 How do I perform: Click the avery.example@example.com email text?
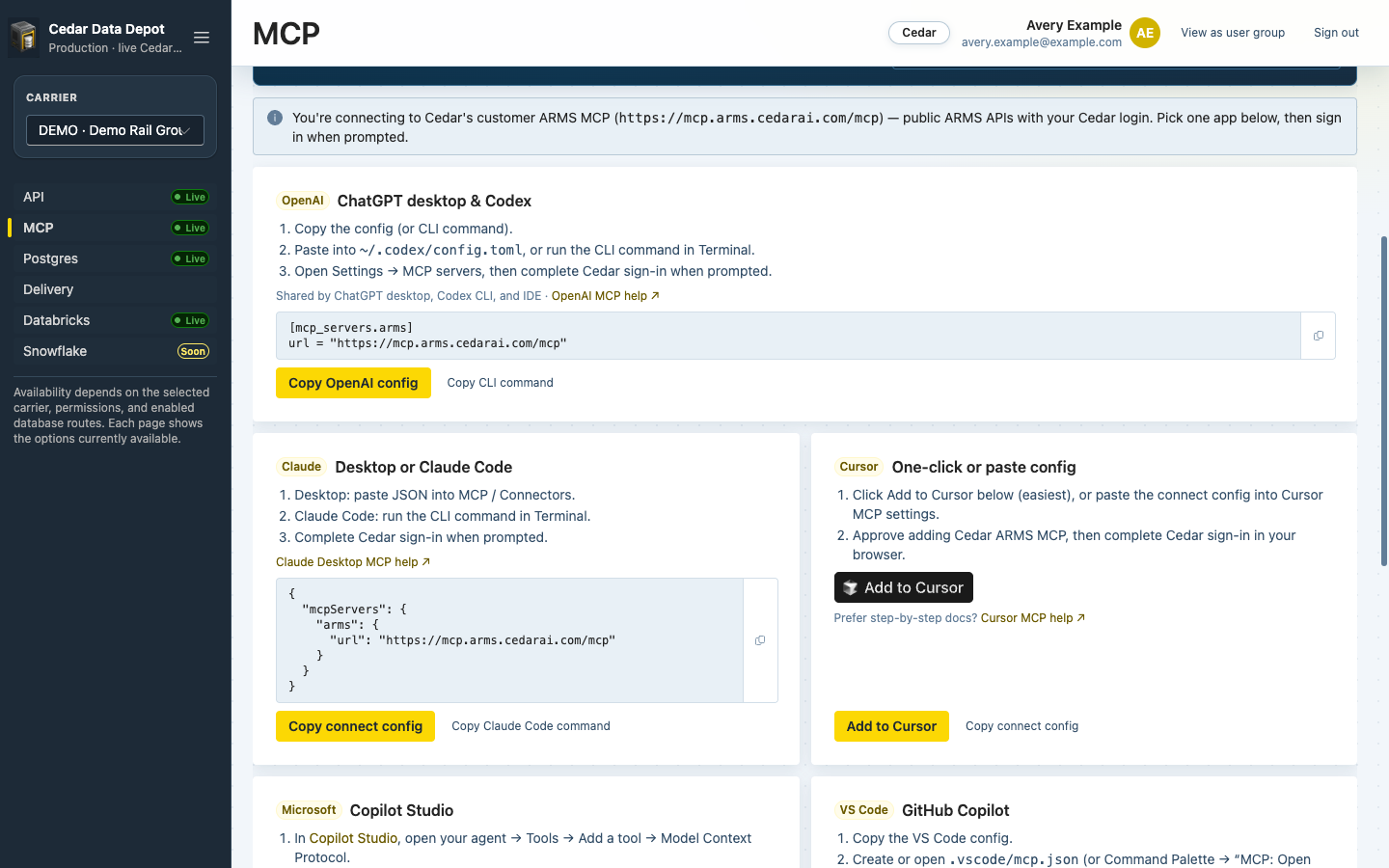pos(1042,42)
